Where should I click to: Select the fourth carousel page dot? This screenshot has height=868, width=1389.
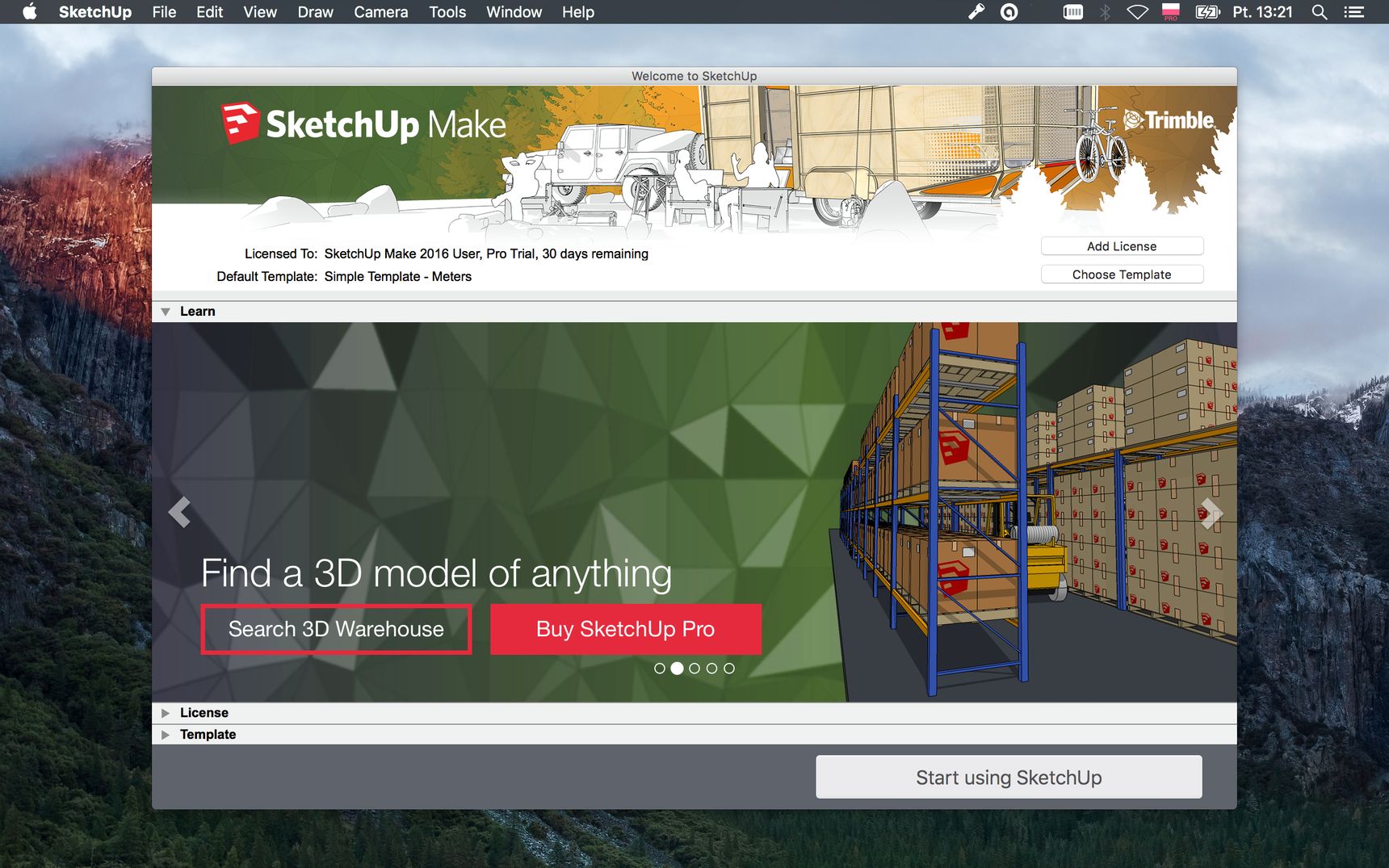711,669
